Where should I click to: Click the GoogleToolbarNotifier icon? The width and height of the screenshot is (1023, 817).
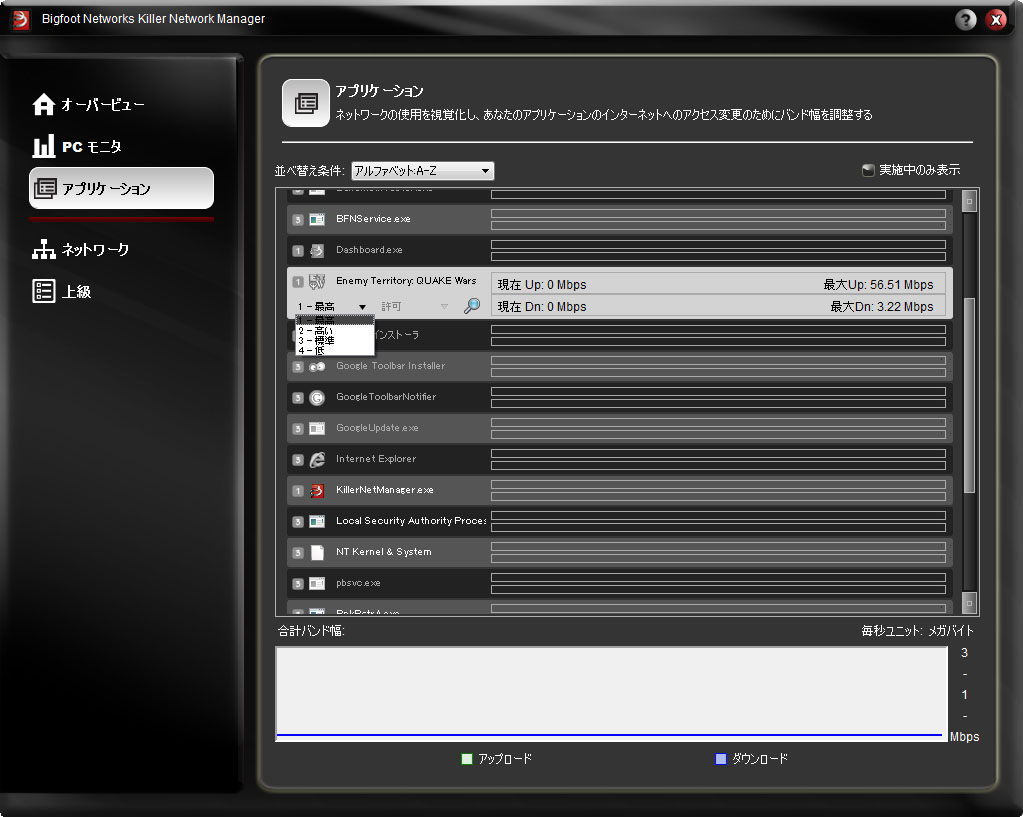pos(317,397)
